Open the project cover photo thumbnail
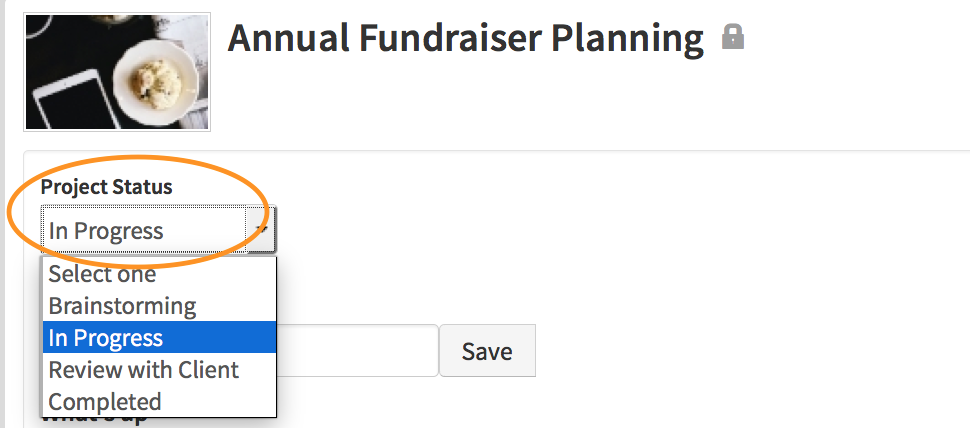 point(117,72)
